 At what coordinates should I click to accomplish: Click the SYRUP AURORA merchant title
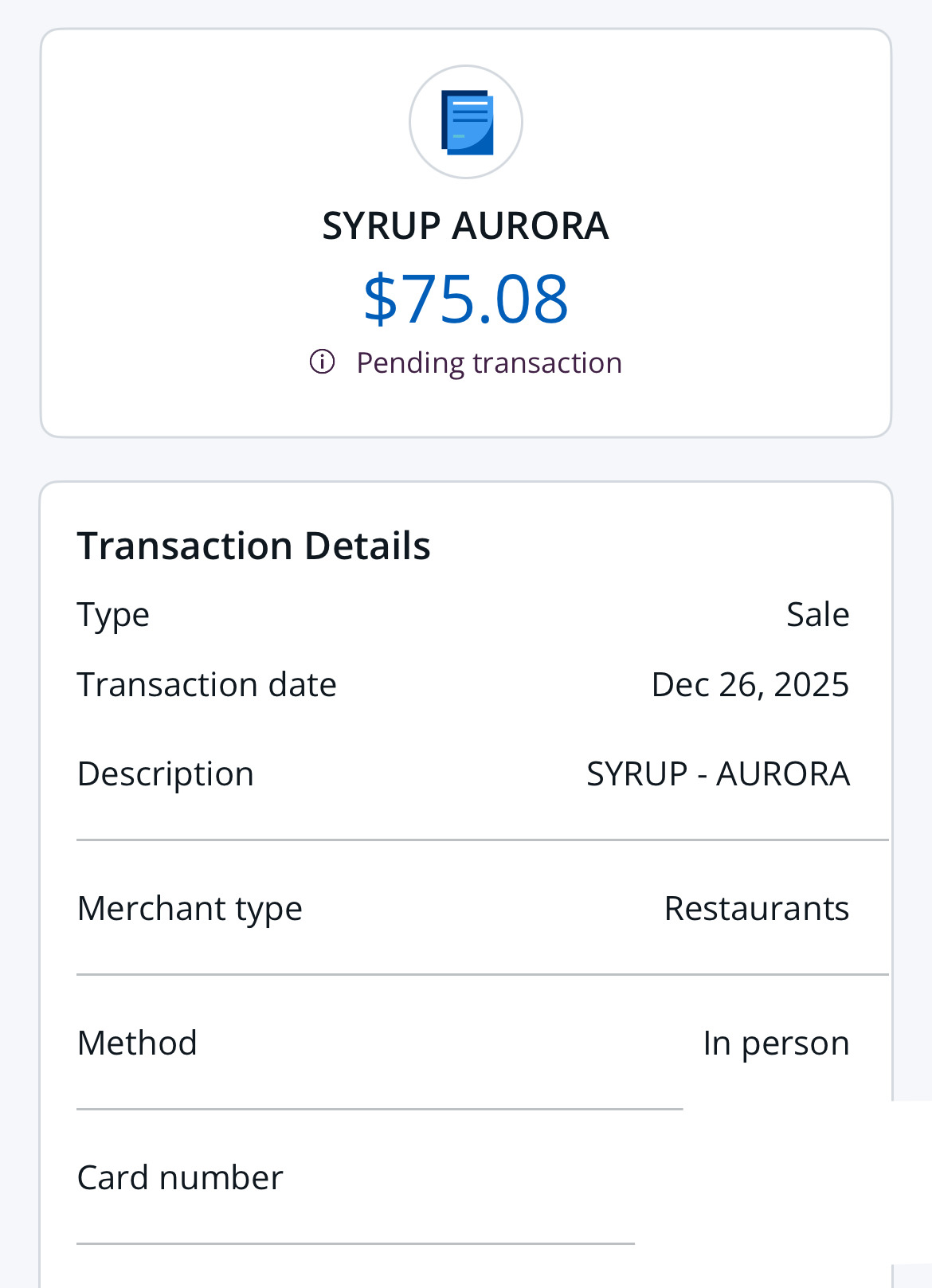point(466,225)
